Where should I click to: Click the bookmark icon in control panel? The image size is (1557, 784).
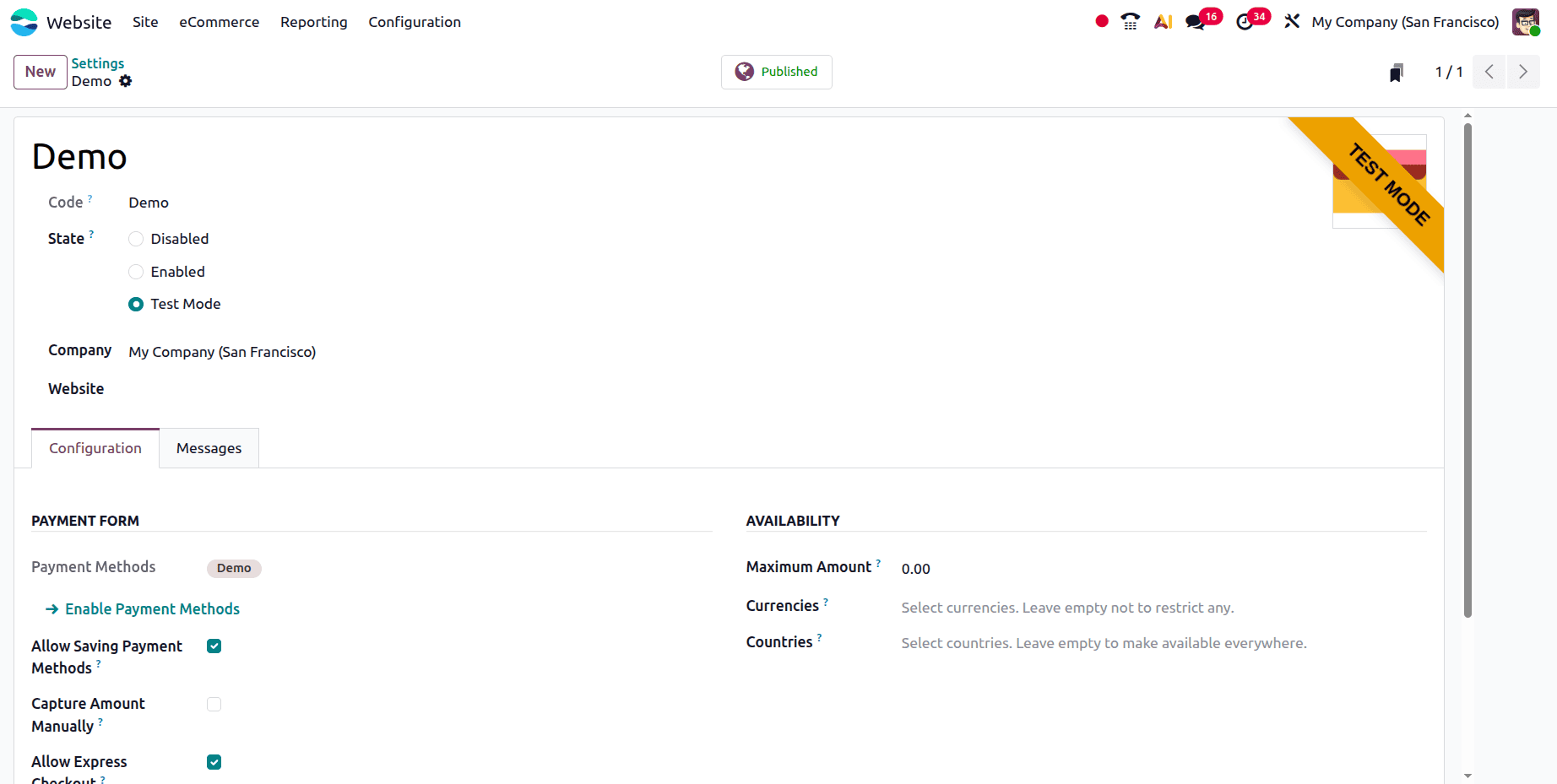click(1397, 73)
